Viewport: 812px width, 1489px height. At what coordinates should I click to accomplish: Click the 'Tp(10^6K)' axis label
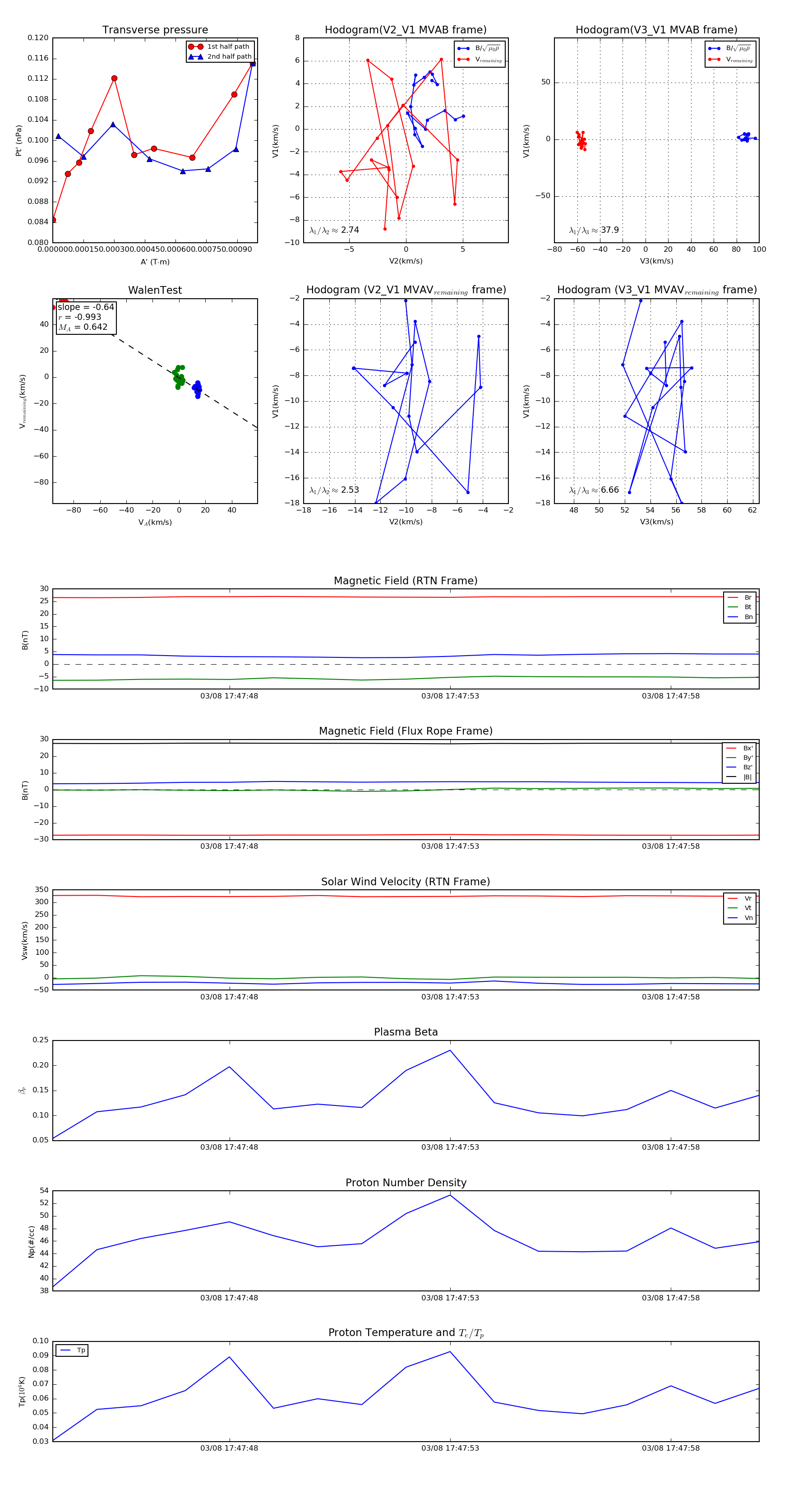(22, 1392)
